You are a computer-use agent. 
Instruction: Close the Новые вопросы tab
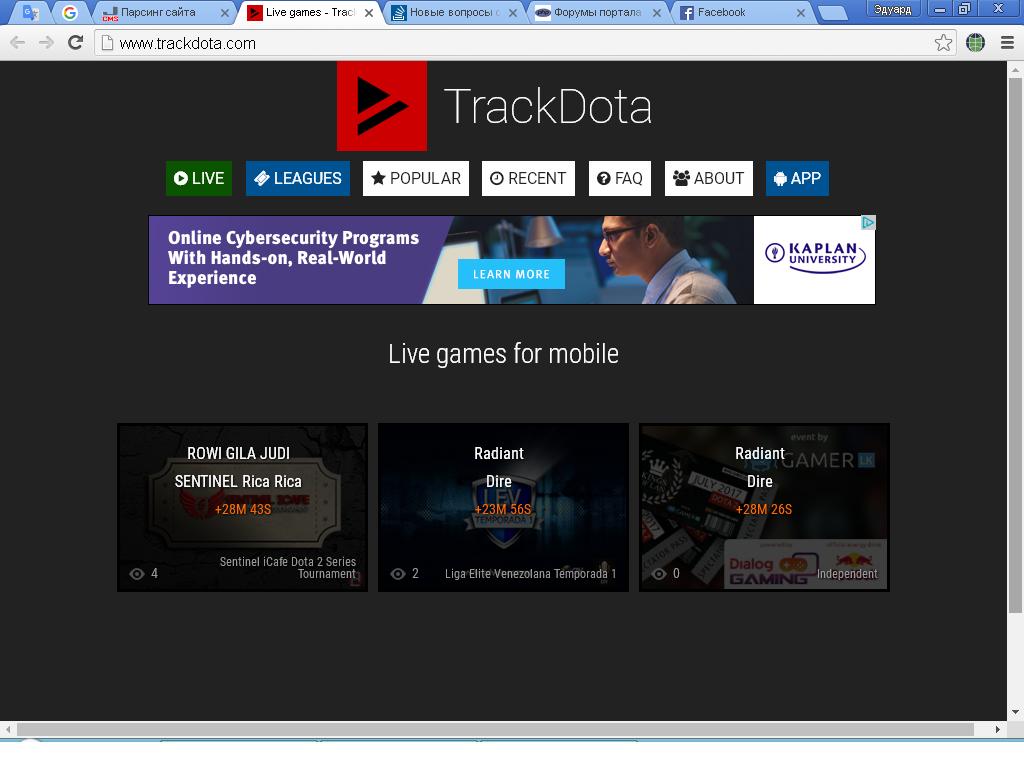tap(513, 12)
